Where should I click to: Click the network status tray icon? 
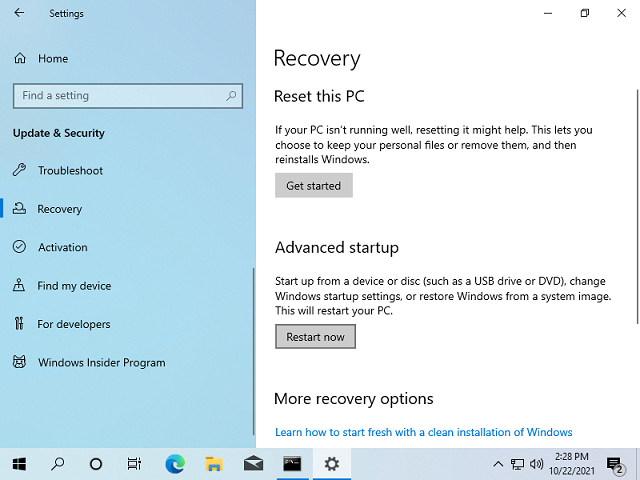point(518,464)
